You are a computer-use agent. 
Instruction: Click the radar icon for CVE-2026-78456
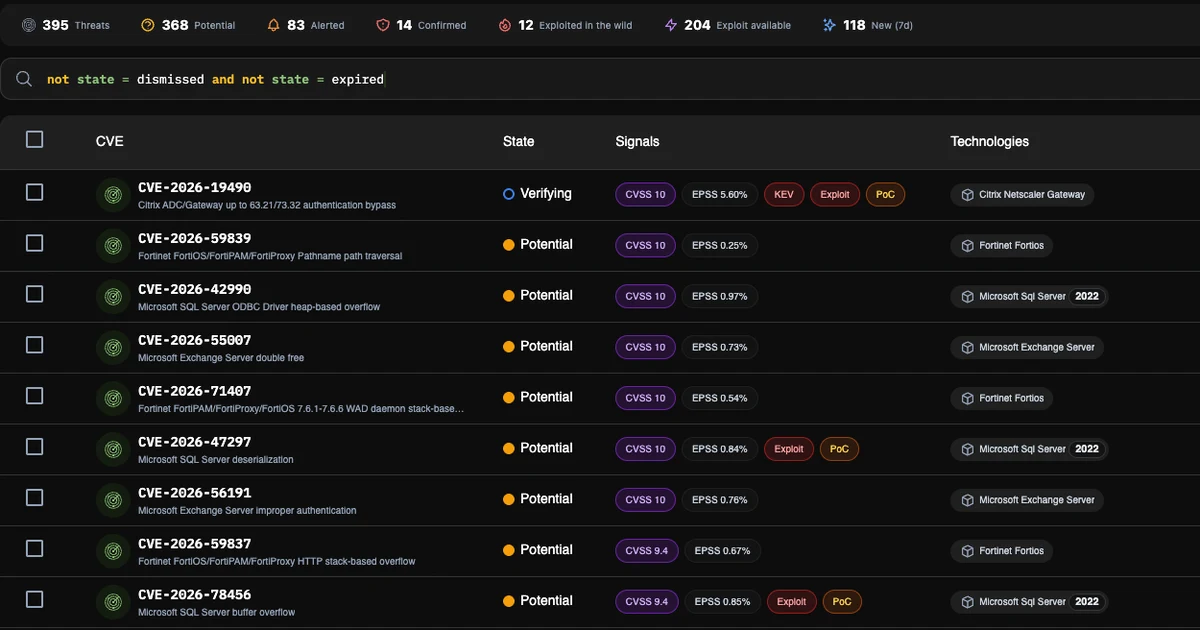pos(113,602)
